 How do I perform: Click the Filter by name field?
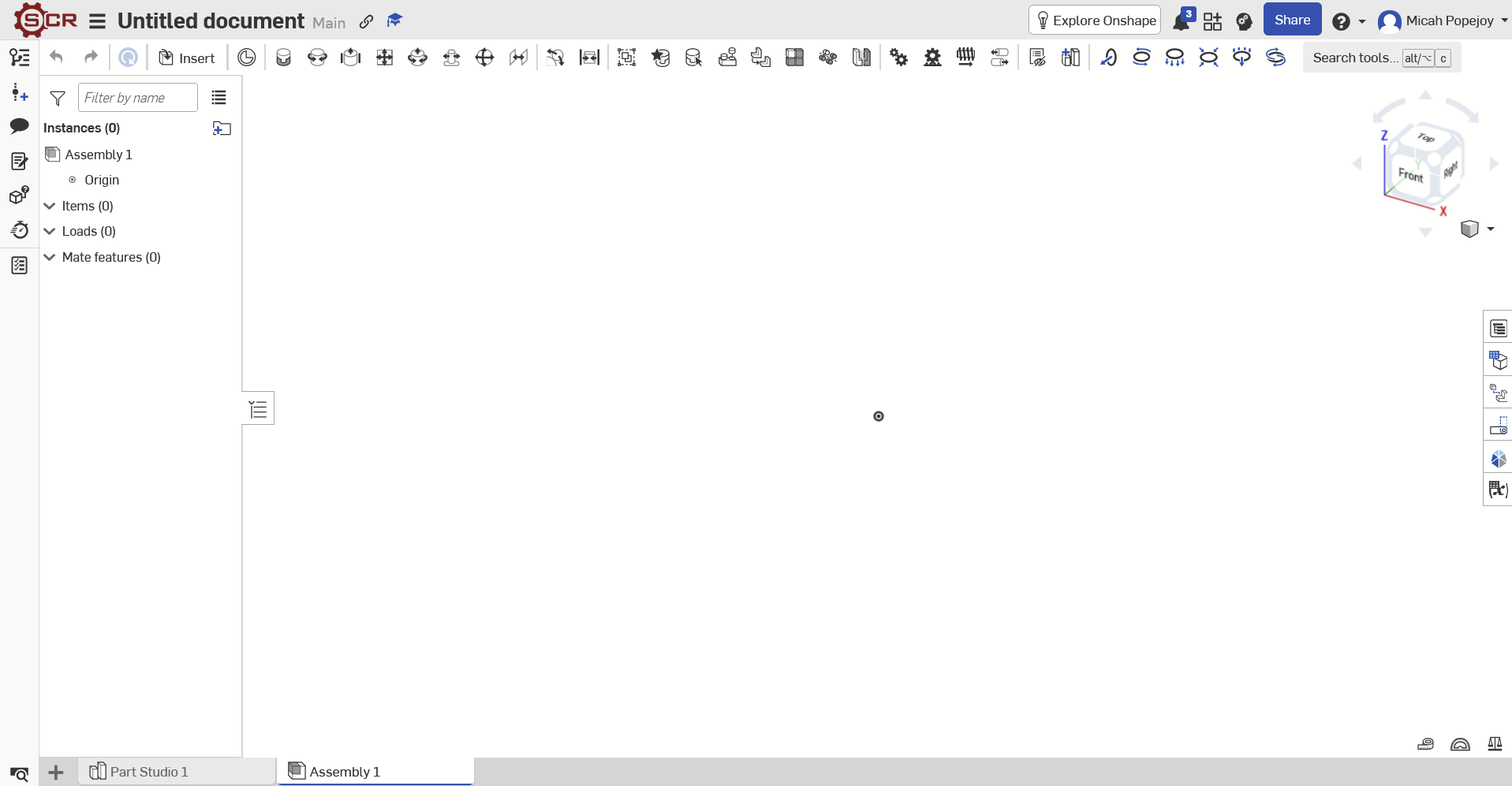point(138,98)
